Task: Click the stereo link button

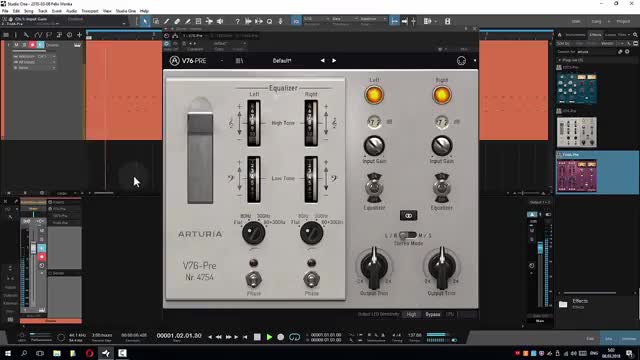Action: [408, 215]
